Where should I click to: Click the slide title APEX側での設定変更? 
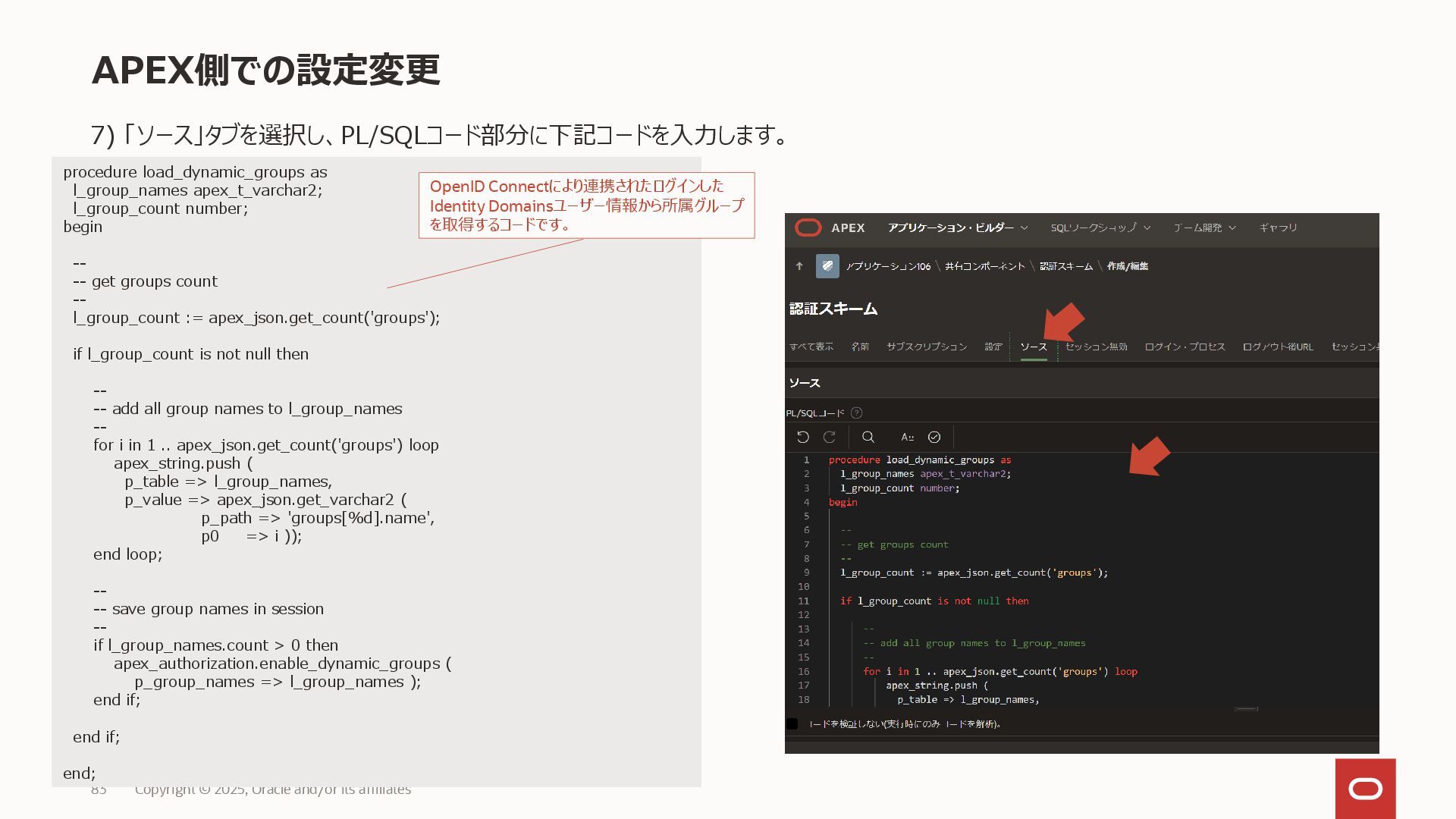coord(265,70)
